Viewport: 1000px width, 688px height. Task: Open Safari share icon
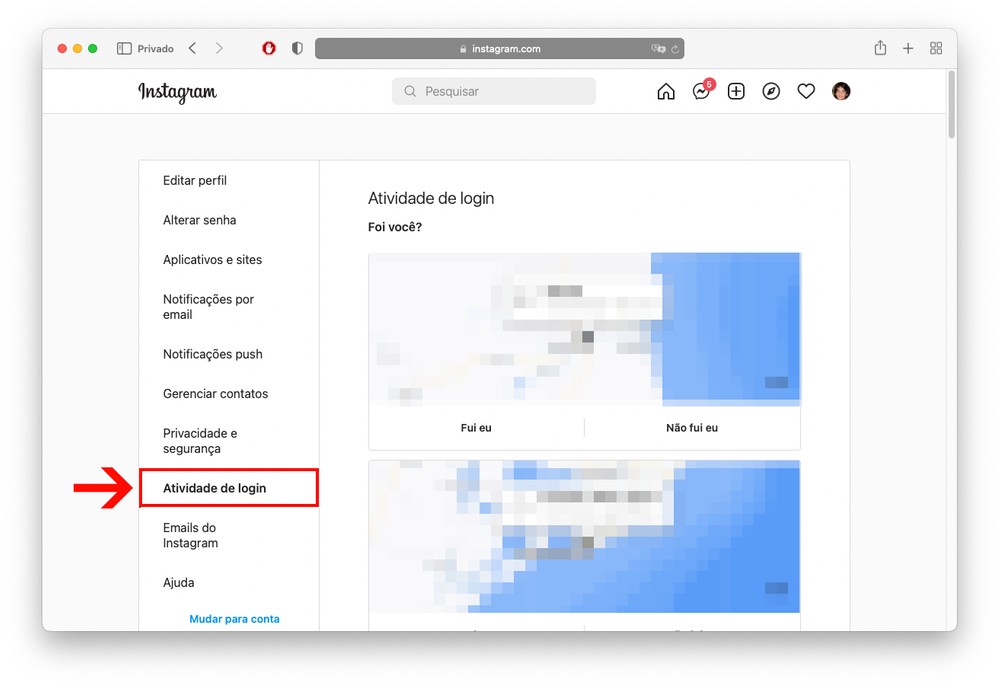(880, 48)
